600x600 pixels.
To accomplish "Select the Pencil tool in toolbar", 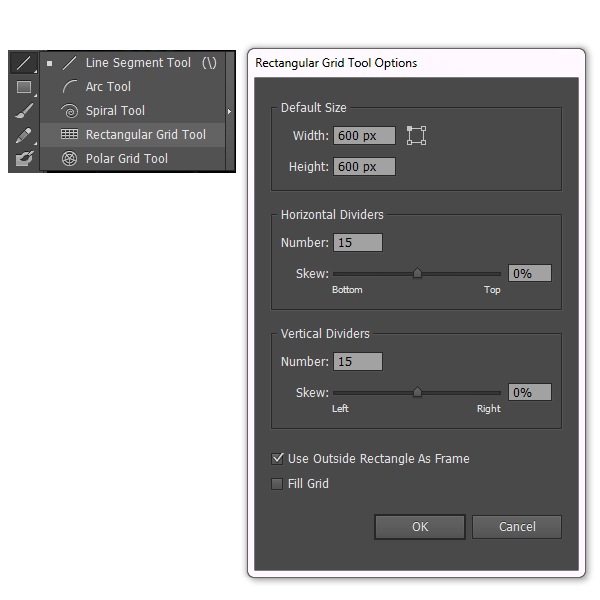I will 24,135.
